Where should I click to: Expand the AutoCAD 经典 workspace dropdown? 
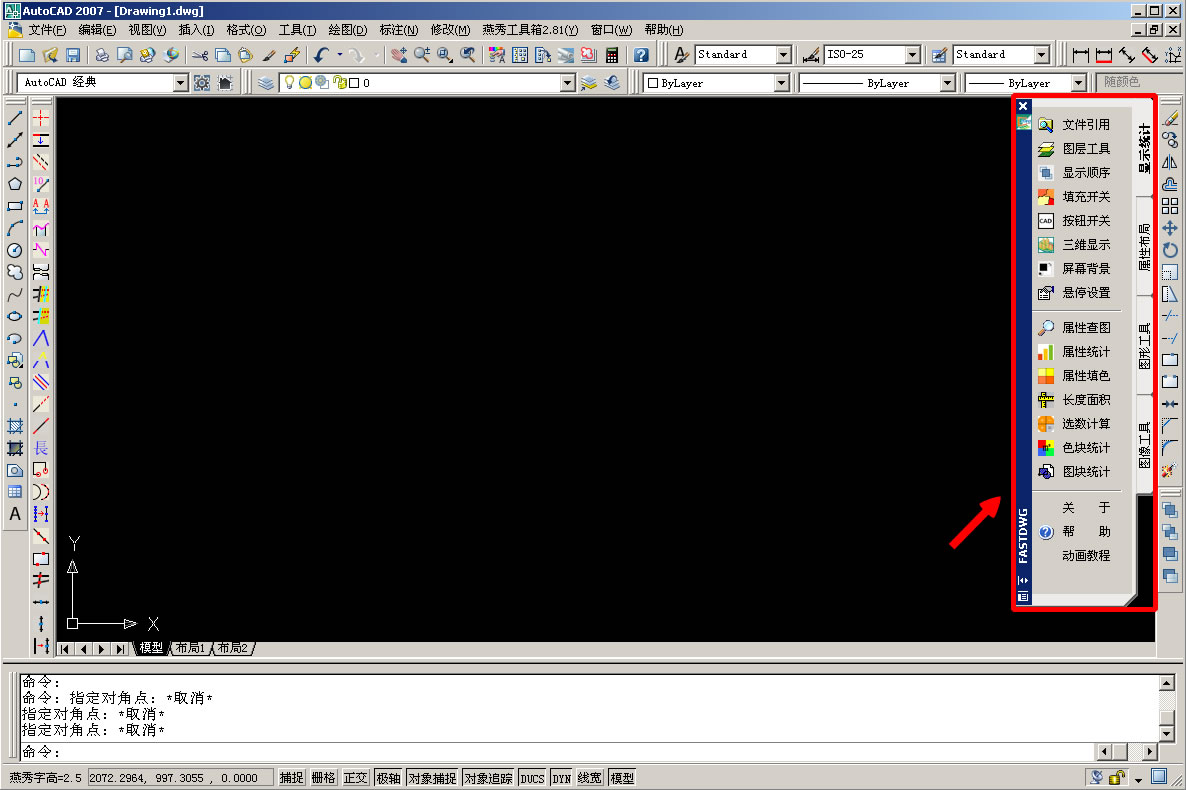point(180,83)
